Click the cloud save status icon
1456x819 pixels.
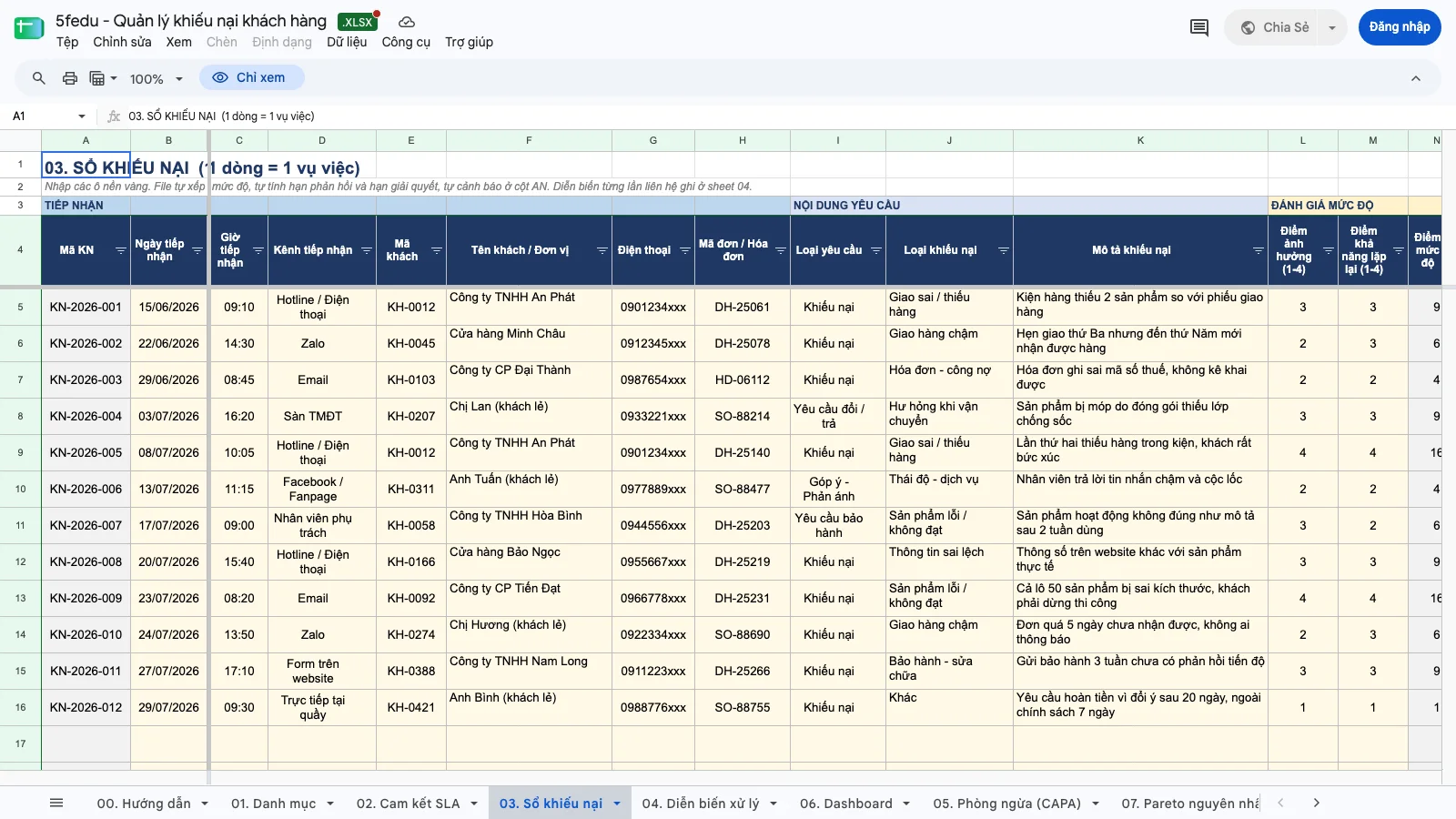point(407,22)
